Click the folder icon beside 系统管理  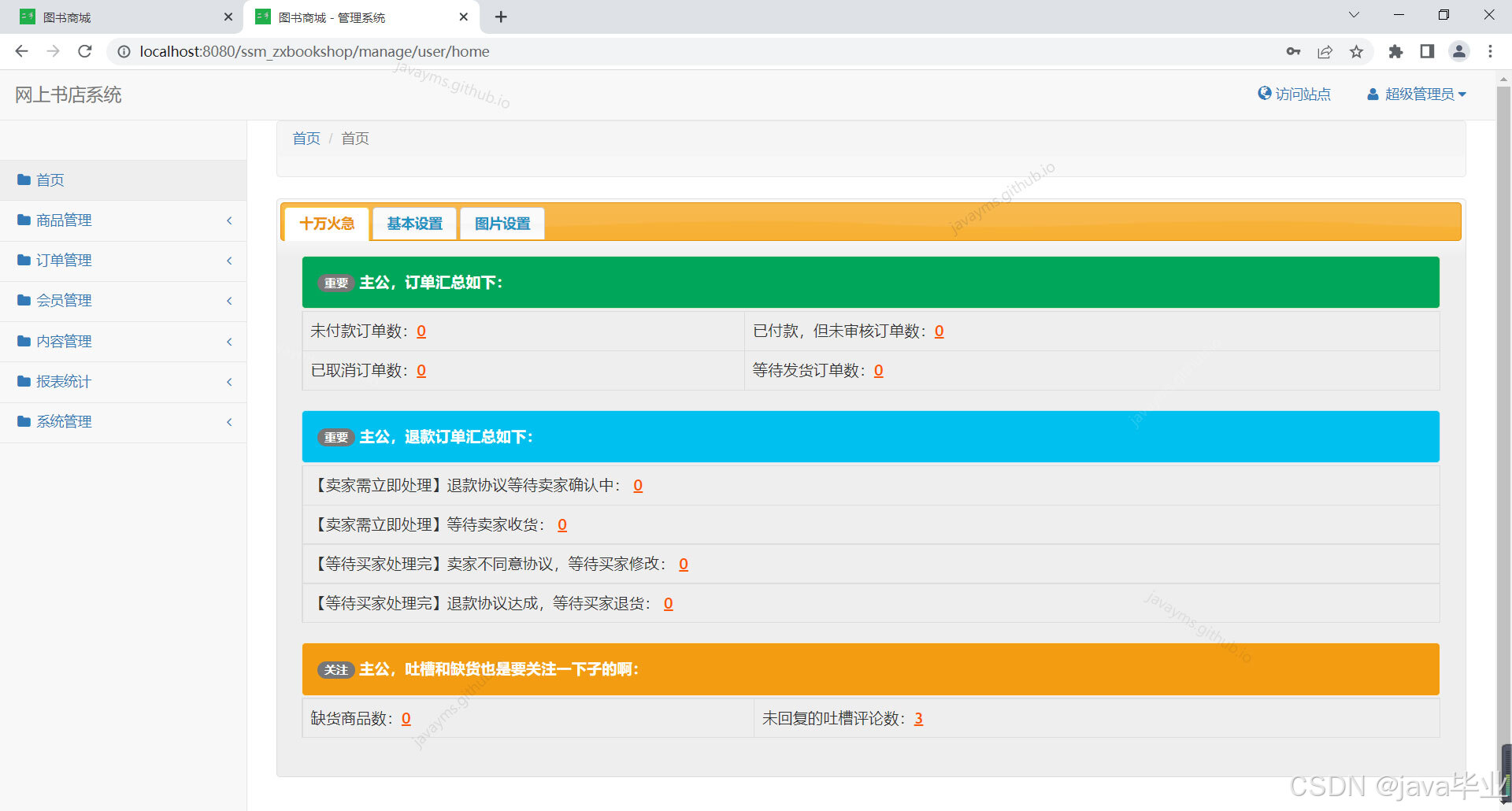pos(24,421)
